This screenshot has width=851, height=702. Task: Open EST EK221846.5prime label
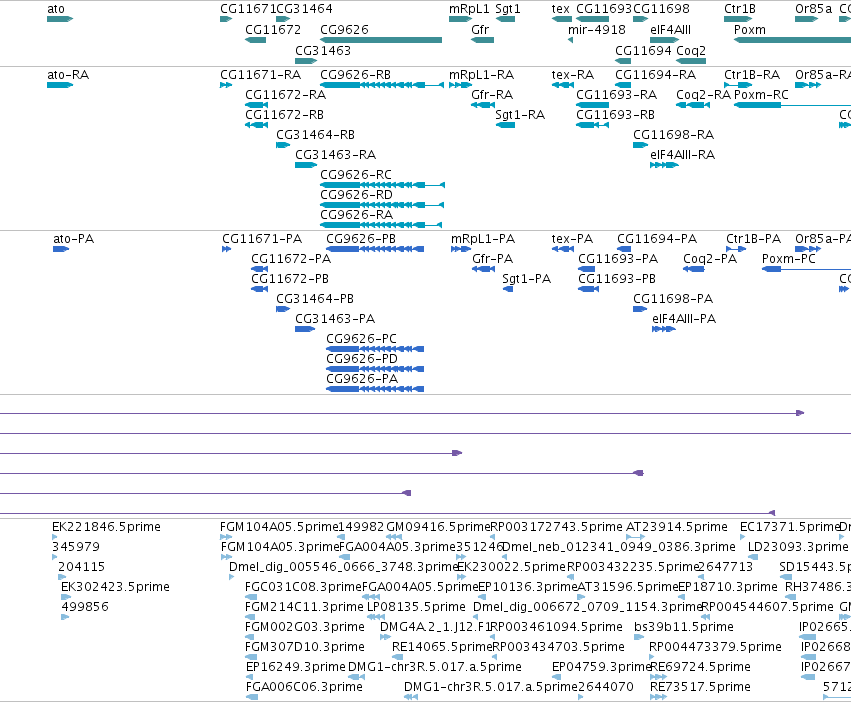106,527
